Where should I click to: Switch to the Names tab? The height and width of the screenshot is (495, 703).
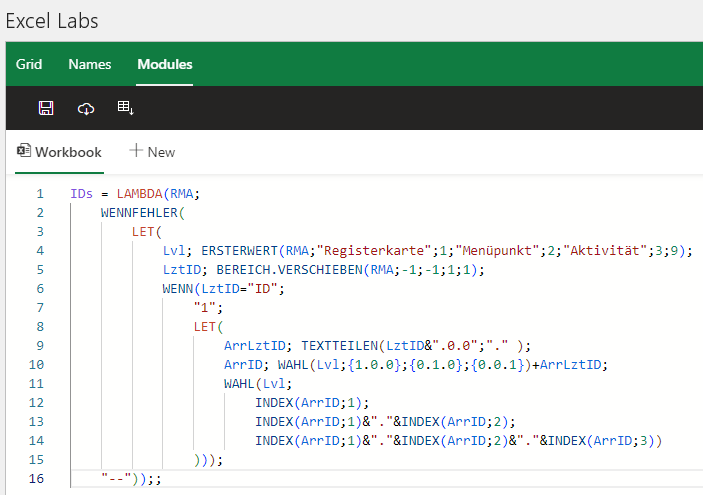click(90, 64)
